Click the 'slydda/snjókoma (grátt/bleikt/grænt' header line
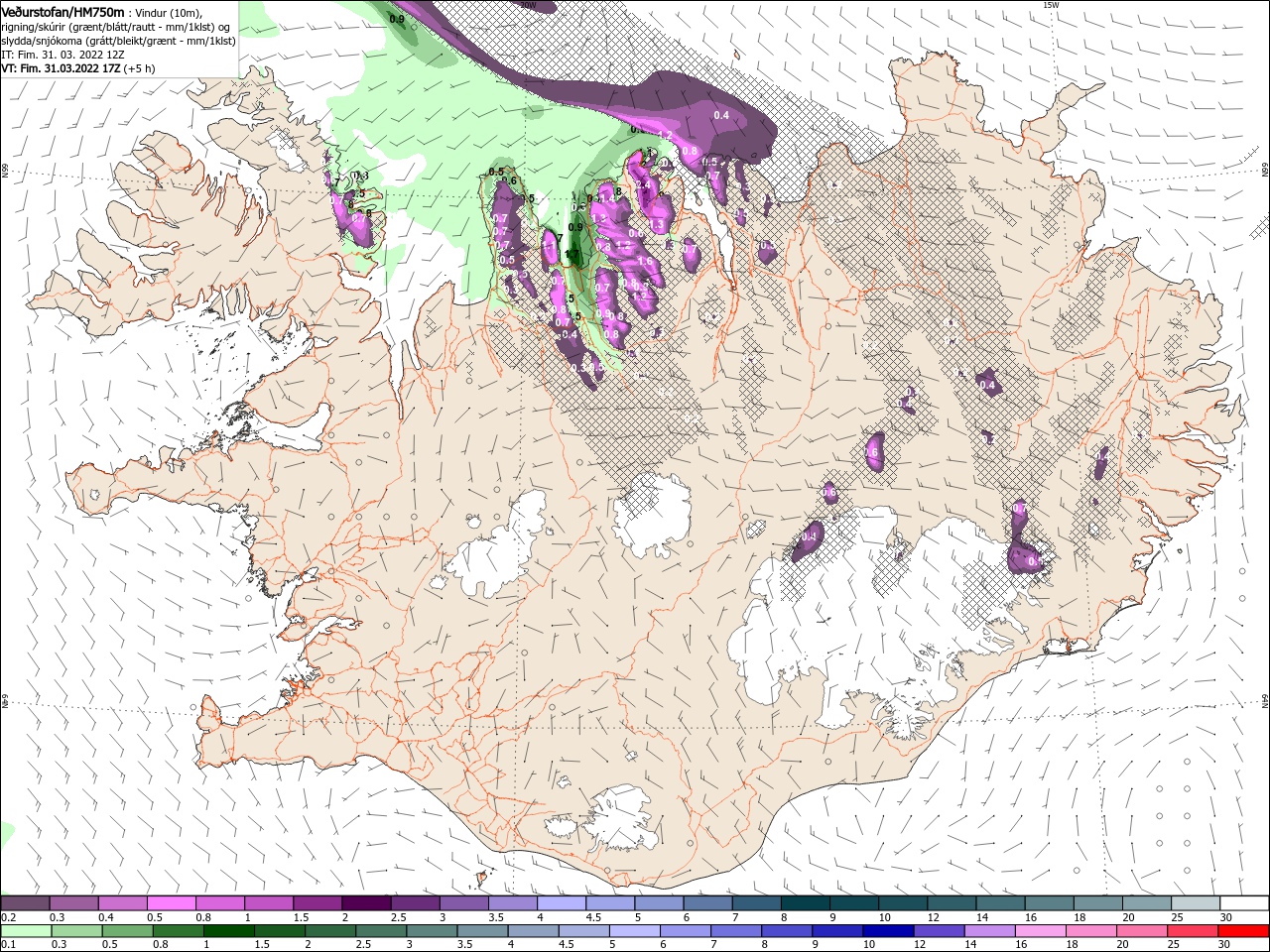1270x952 pixels. coord(118,41)
